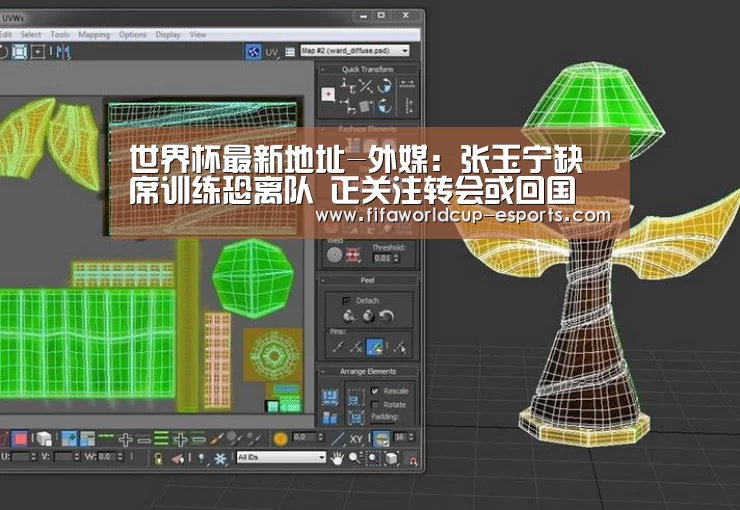
Task: Click the UV coordinates button in top toolbar
Action: (272, 52)
